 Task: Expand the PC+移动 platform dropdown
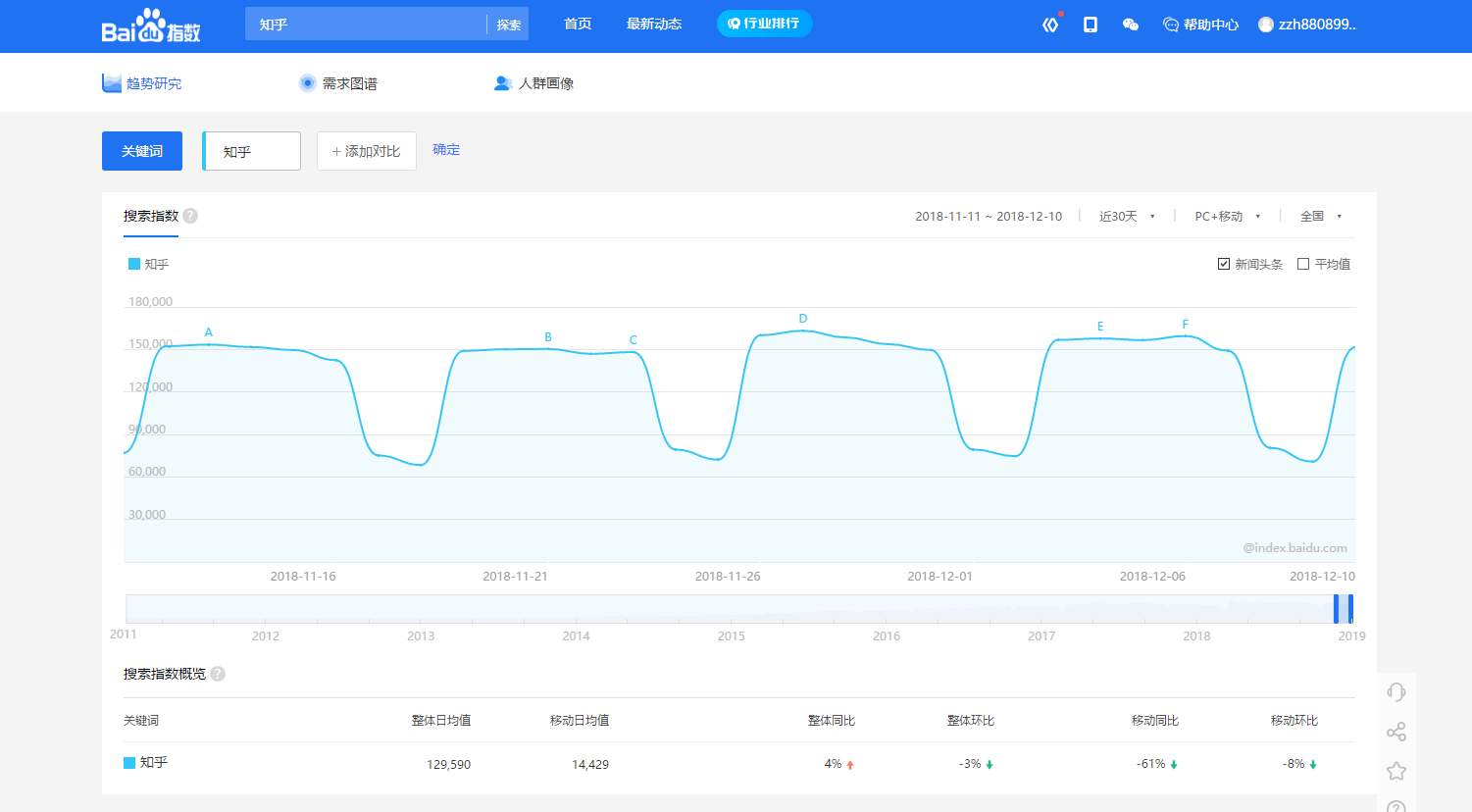(x=1227, y=216)
